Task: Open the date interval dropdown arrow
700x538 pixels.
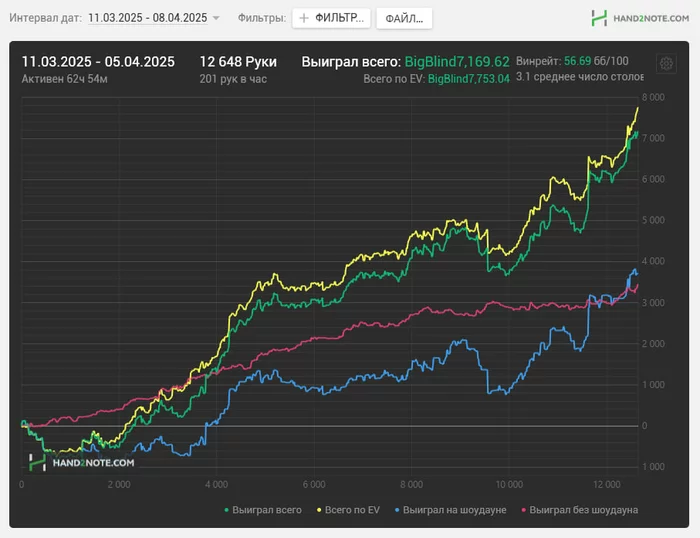Action: [216, 18]
